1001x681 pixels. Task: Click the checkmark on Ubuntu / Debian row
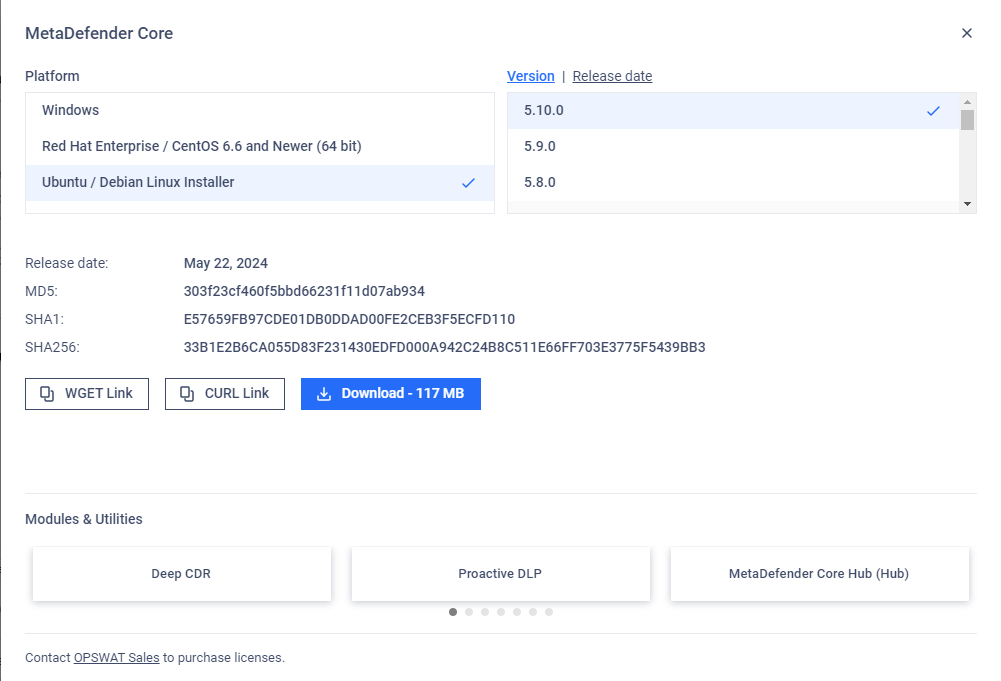click(x=469, y=183)
